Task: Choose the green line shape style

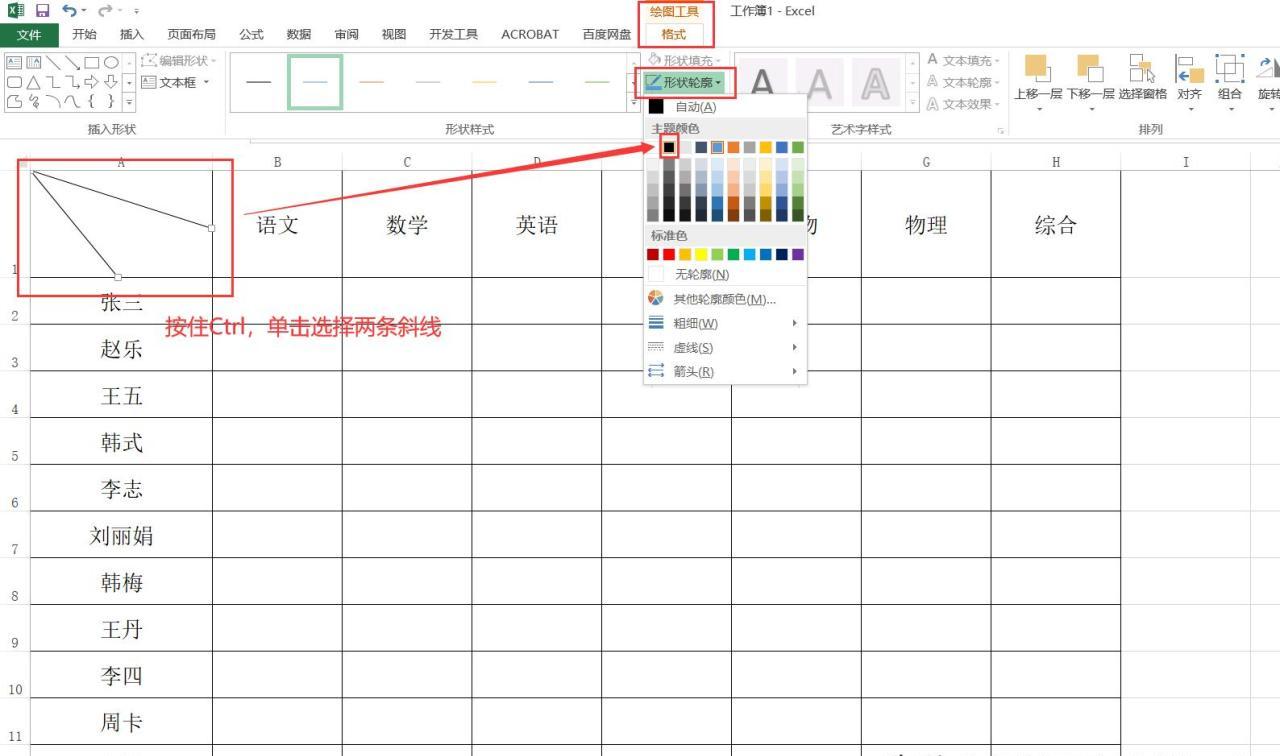Action: click(597, 82)
